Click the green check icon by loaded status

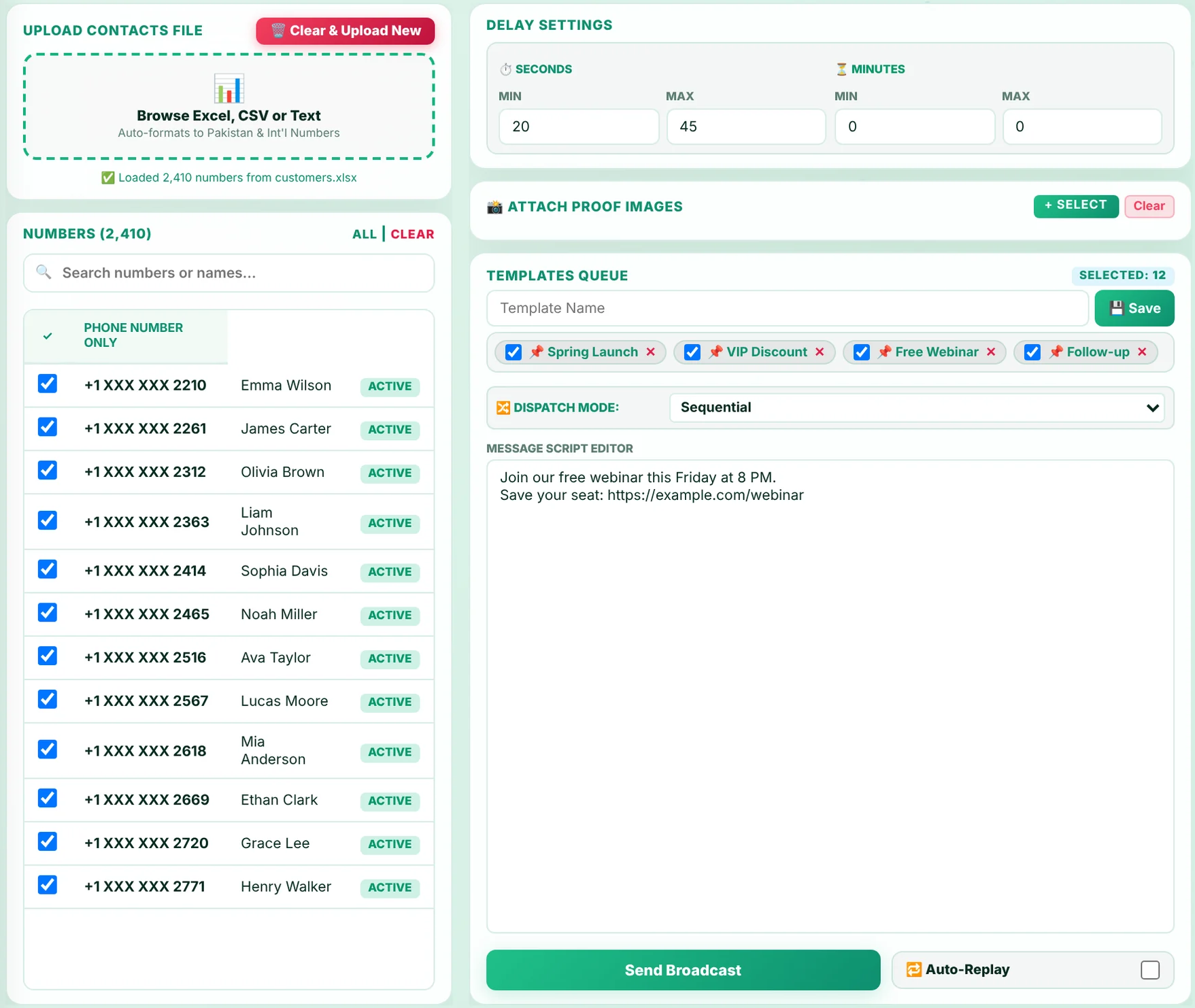(x=107, y=178)
